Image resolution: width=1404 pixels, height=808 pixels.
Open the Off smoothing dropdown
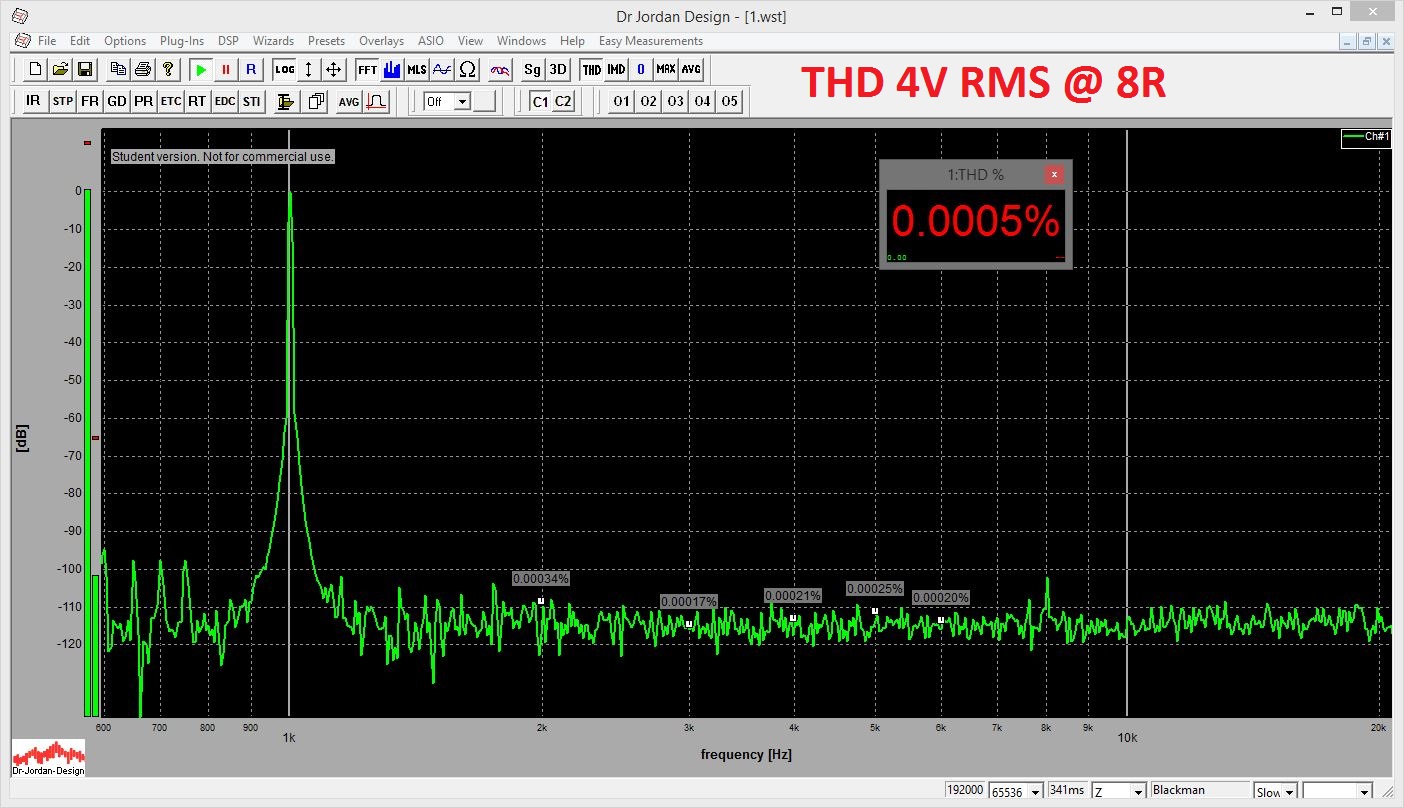(462, 101)
